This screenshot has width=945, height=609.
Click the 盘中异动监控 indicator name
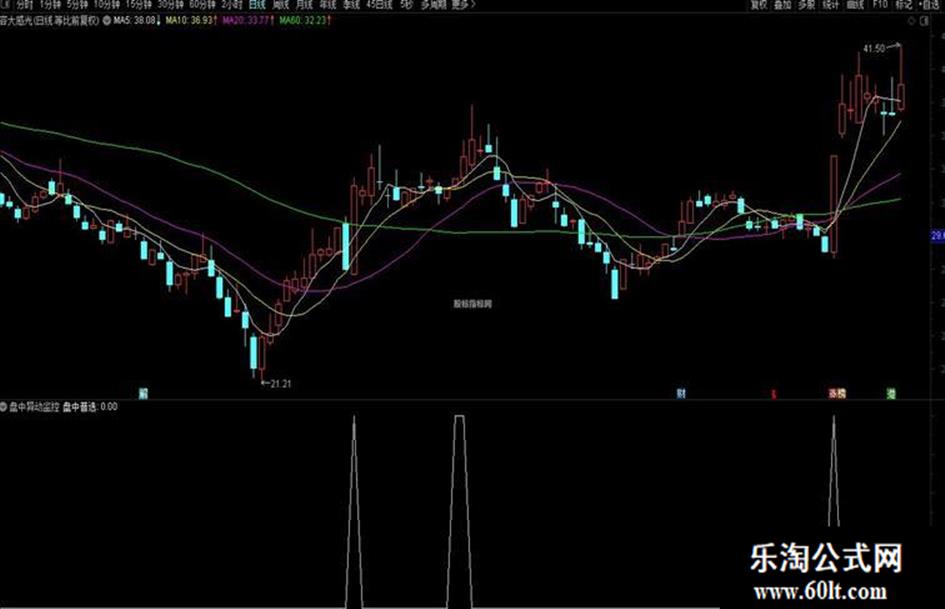(34, 407)
